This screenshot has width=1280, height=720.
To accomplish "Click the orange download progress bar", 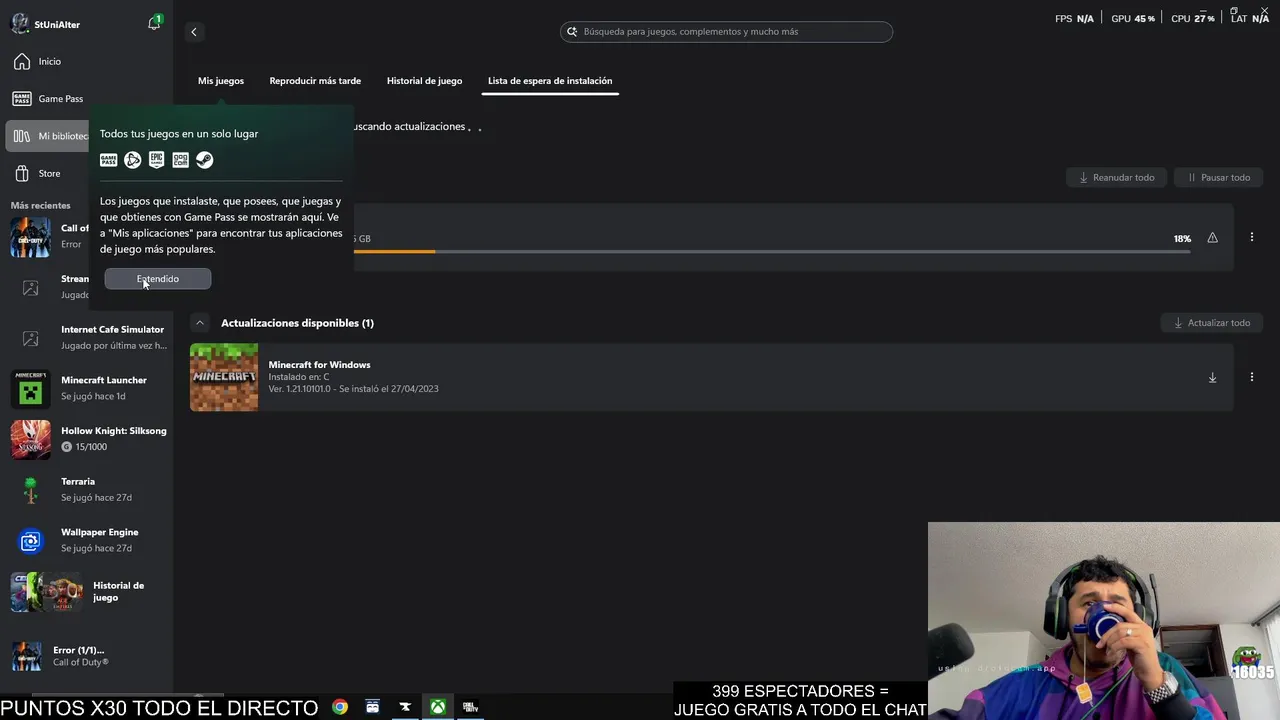I will [395, 251].
